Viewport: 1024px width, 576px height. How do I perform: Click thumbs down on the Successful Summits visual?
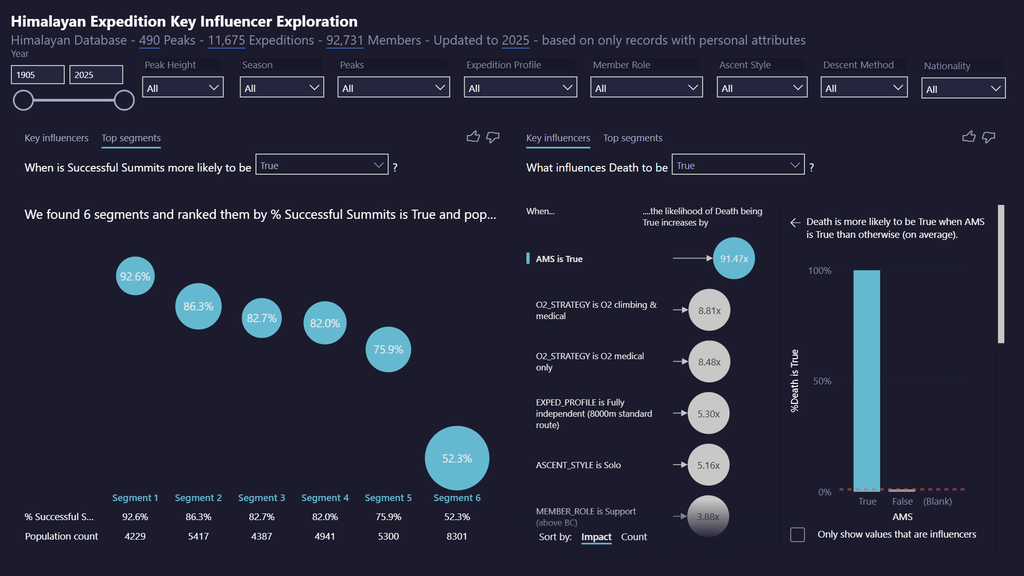(493, 137)
